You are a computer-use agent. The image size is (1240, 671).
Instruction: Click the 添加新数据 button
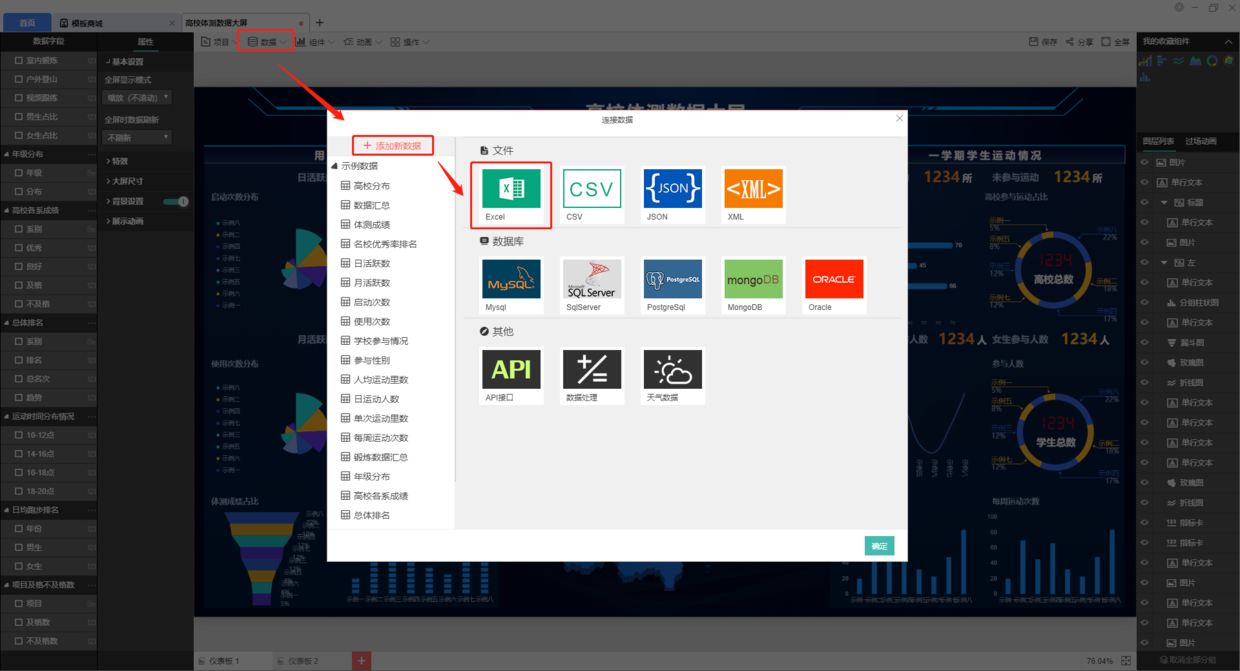(x=392, y=146)
